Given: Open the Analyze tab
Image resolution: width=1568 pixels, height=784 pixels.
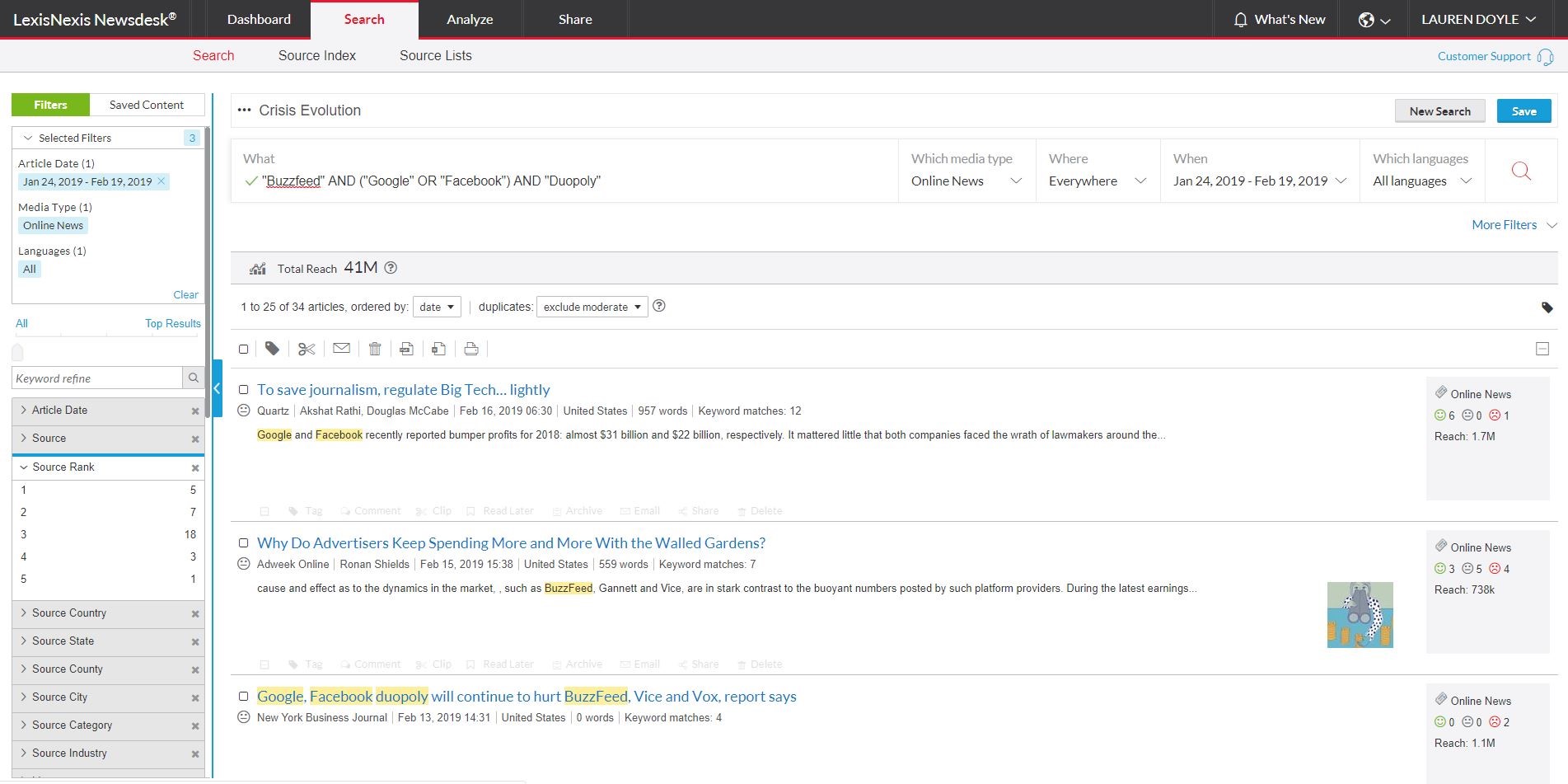Looking at the screenshot, I should [x=470, y=19].
